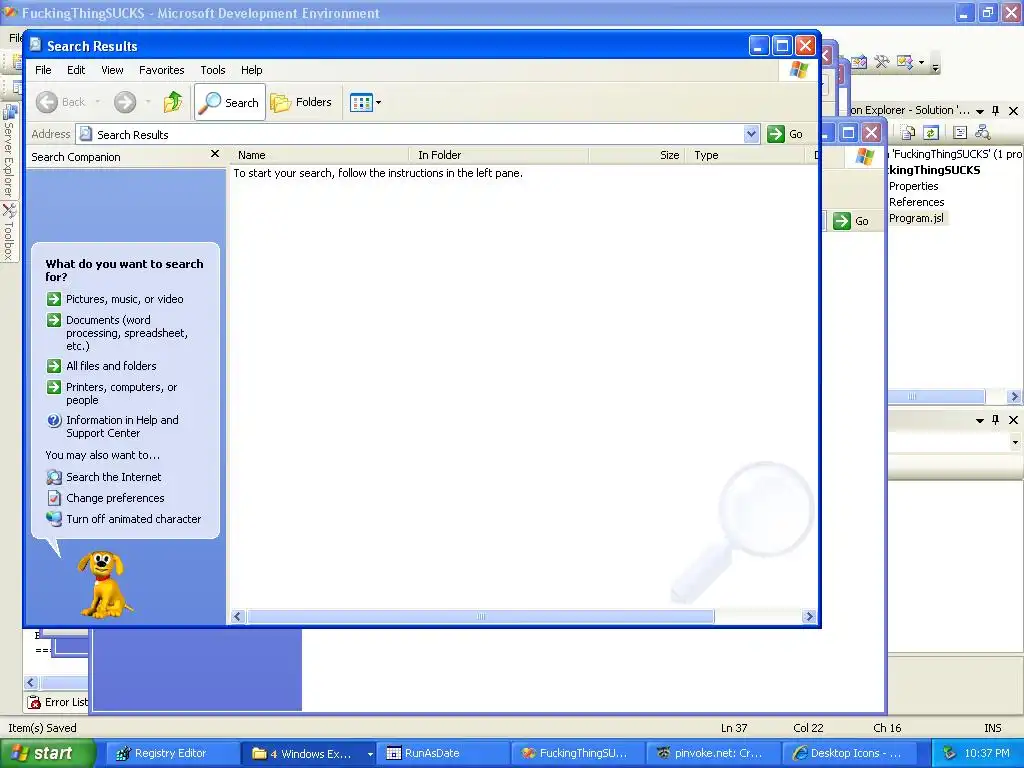Click Go in the window behind
The height and width of the screenshot is (768, 1024).
pyautogui.click(x=852, y=221)
